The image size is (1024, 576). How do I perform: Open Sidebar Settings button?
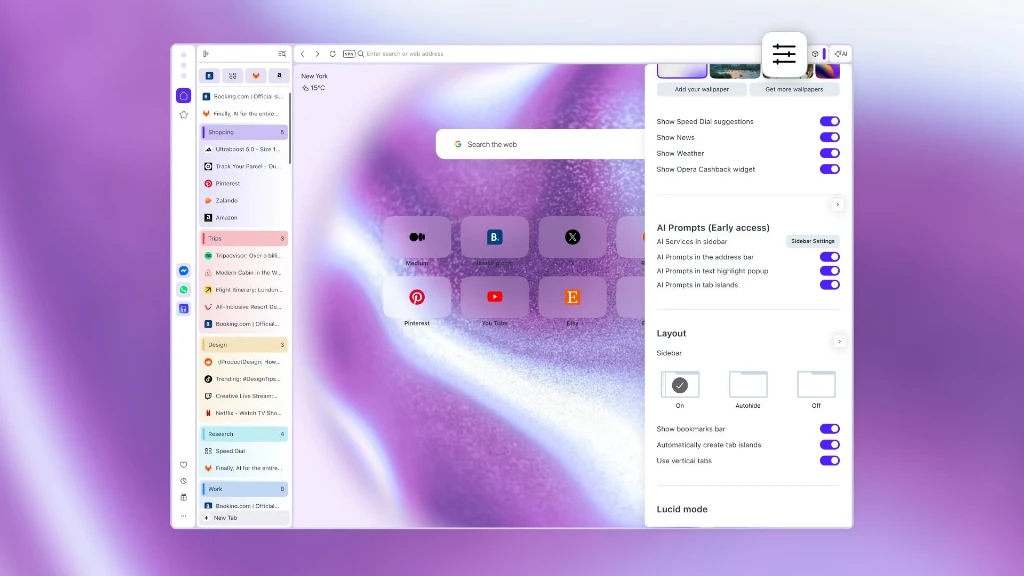(812, 242)
